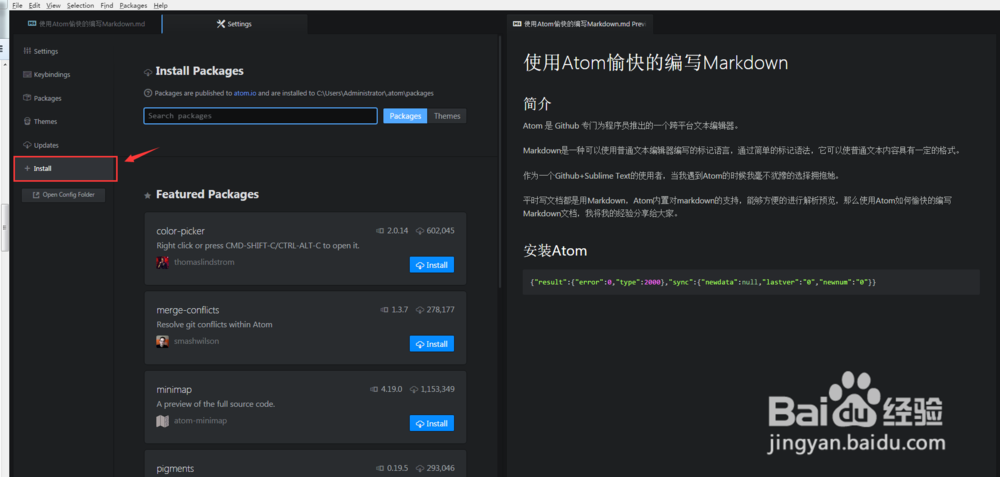This screenshot has height=477, width=1000.
Task: Click the question mark help icon
Action: tap(148, 93)
